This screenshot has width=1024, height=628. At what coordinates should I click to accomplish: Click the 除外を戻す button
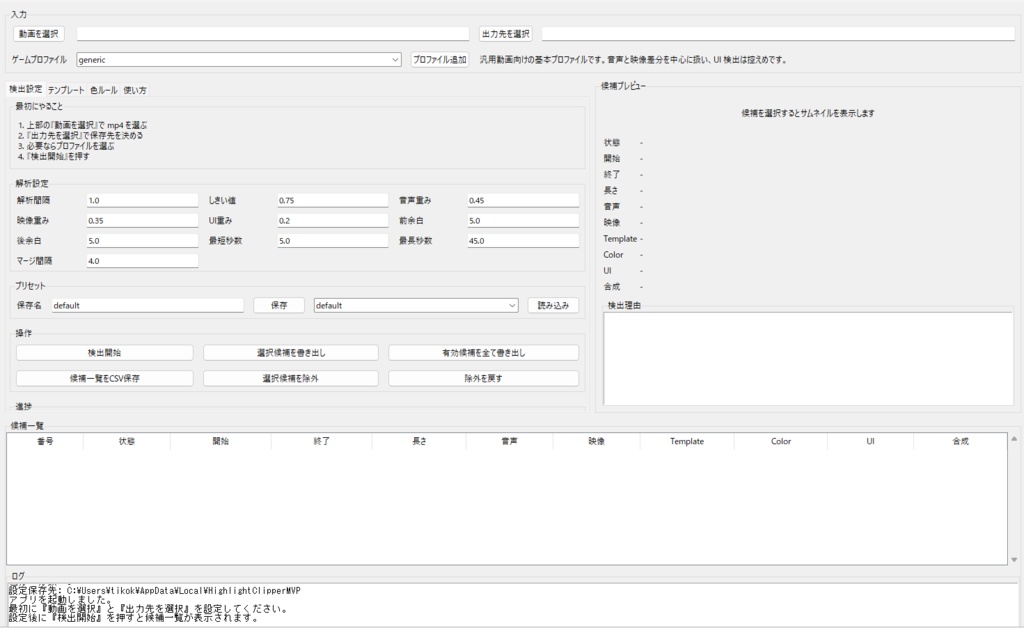pos(483,378)
